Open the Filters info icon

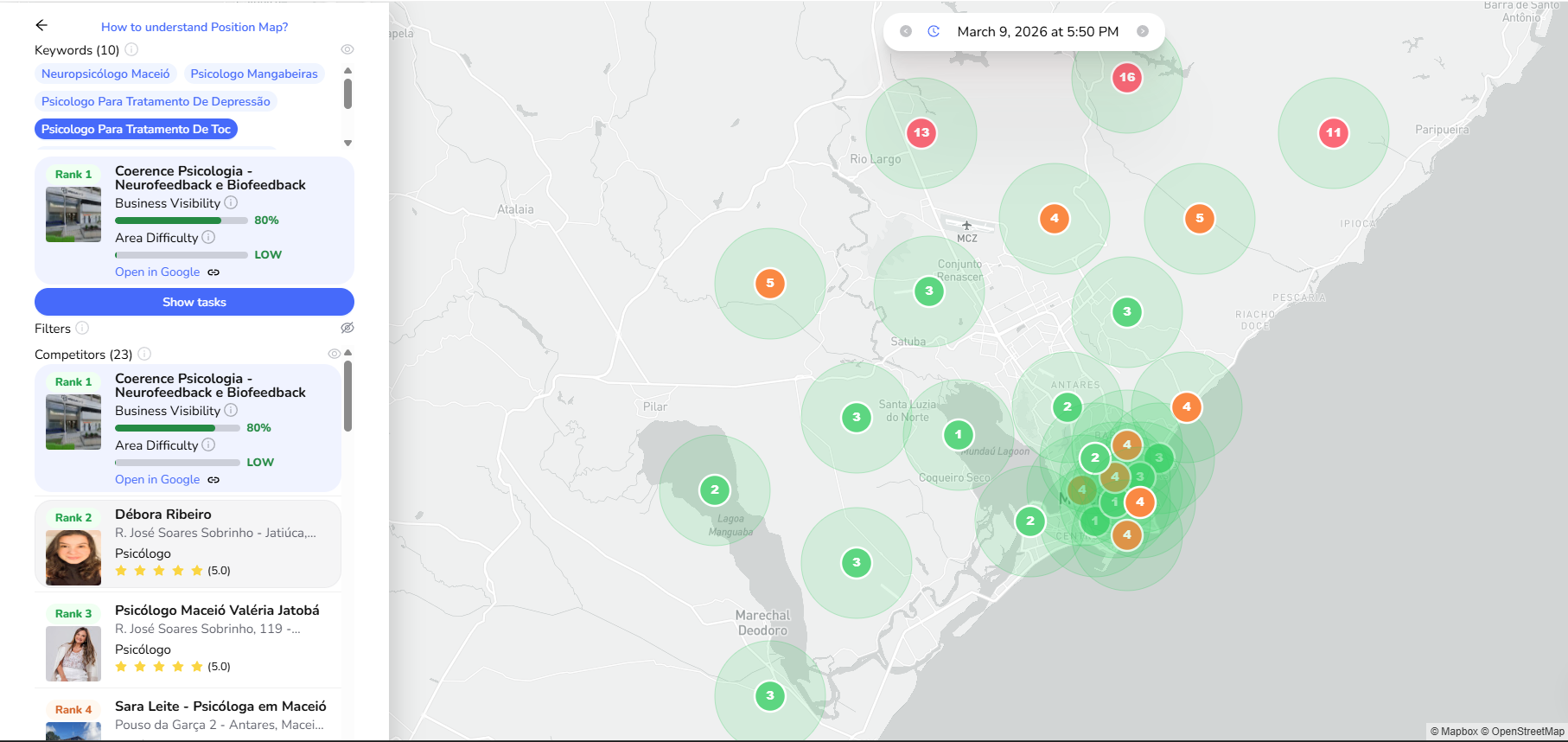pyautogui.click(x=82, y=328)
